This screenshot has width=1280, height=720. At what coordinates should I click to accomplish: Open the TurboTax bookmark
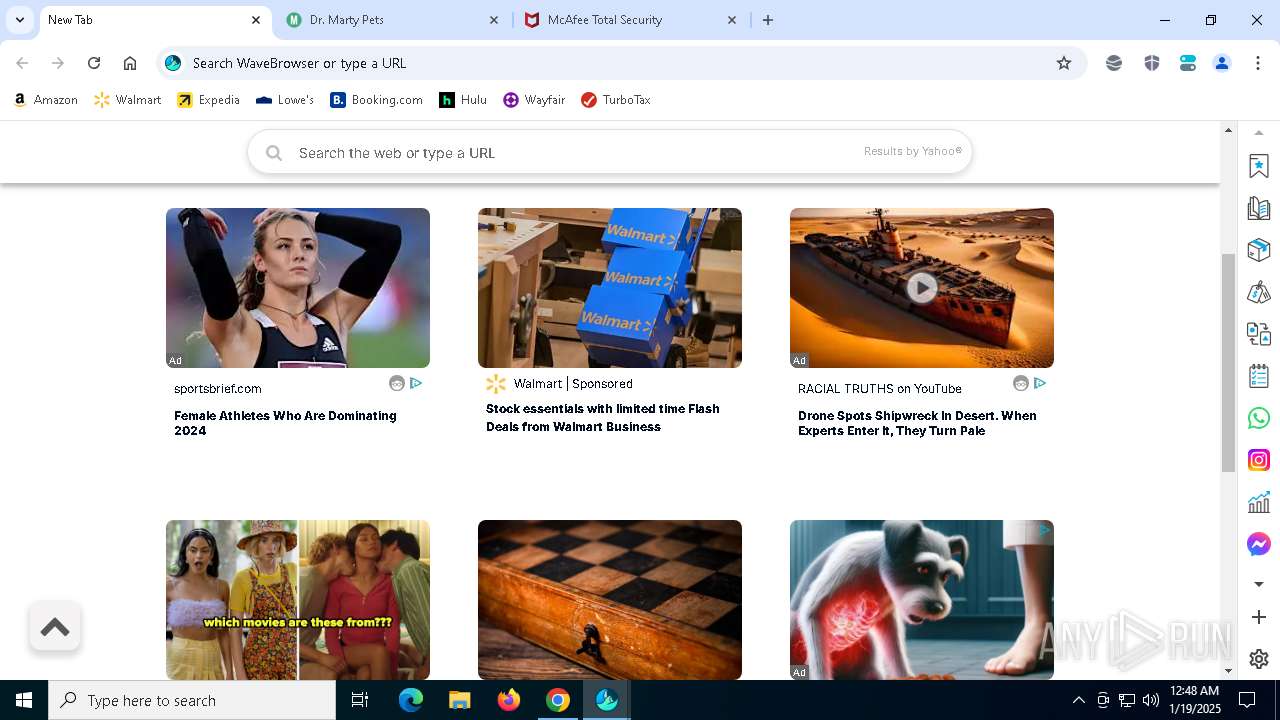coord(616,100)
